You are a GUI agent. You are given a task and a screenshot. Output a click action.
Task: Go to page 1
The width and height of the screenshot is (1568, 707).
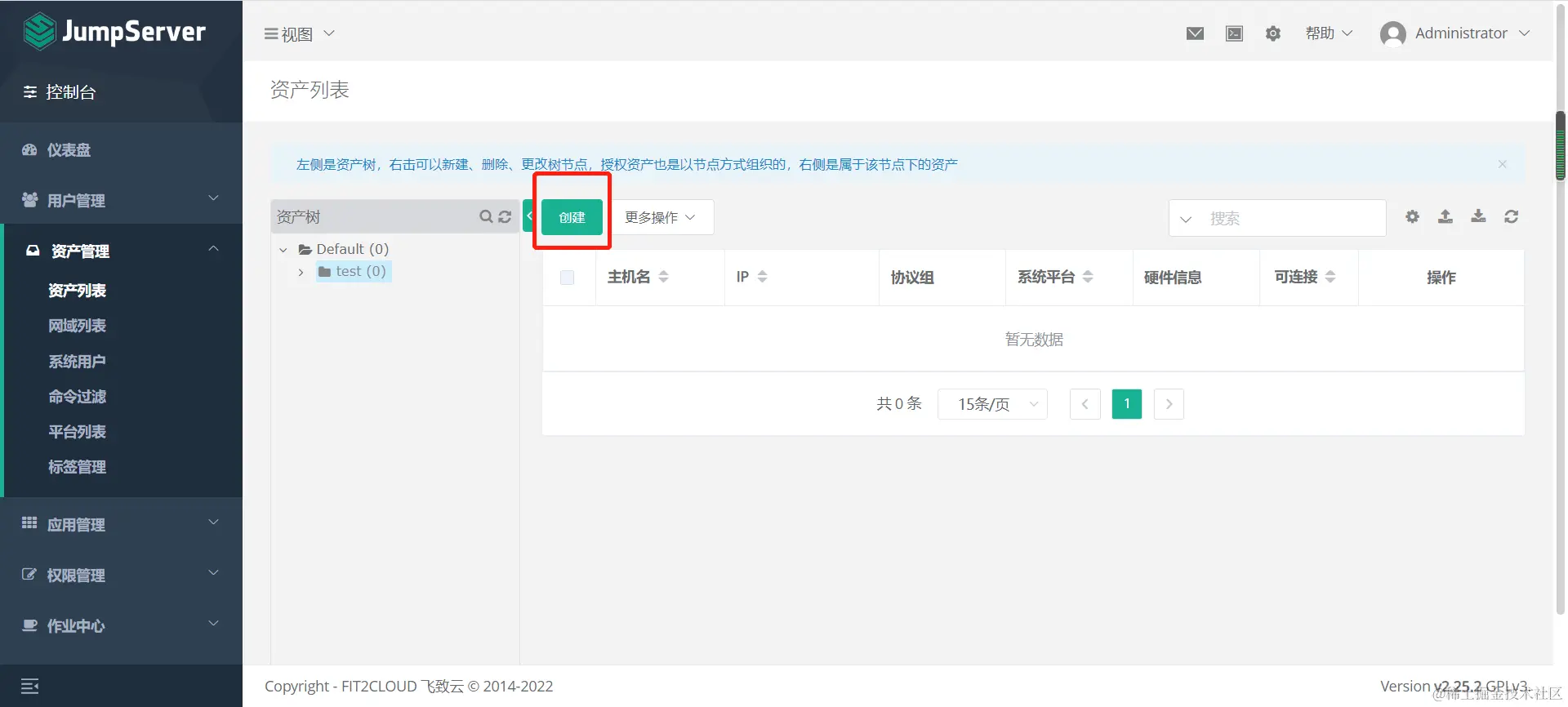click(1127, 404)
